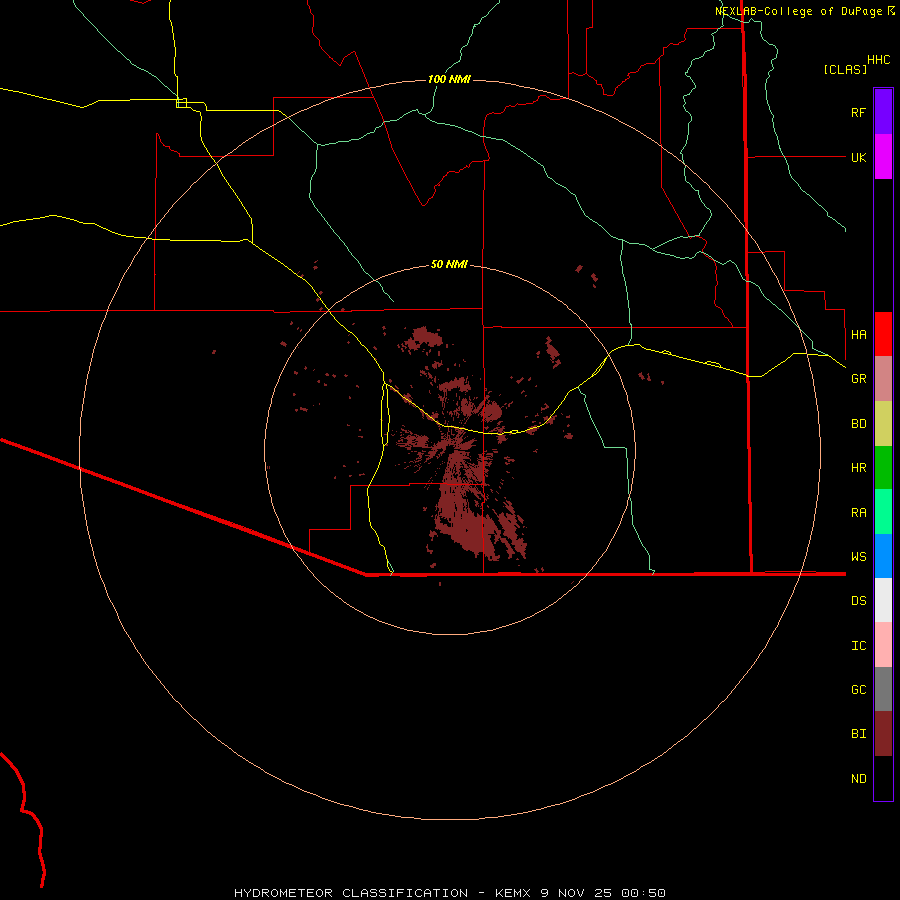Click the ND black legend swatch
The image size is (900, 900).
pyautogui.click(x=883, y=778)
